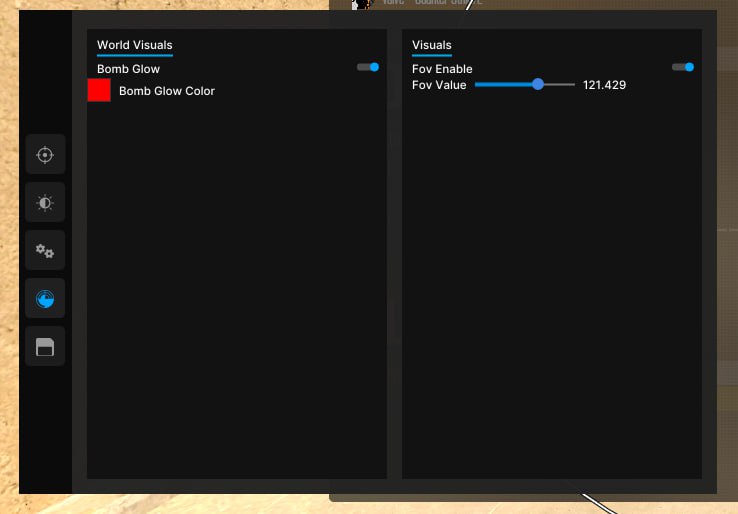Click the Fov Value label
Screen dimensions: 738x514
439,85
